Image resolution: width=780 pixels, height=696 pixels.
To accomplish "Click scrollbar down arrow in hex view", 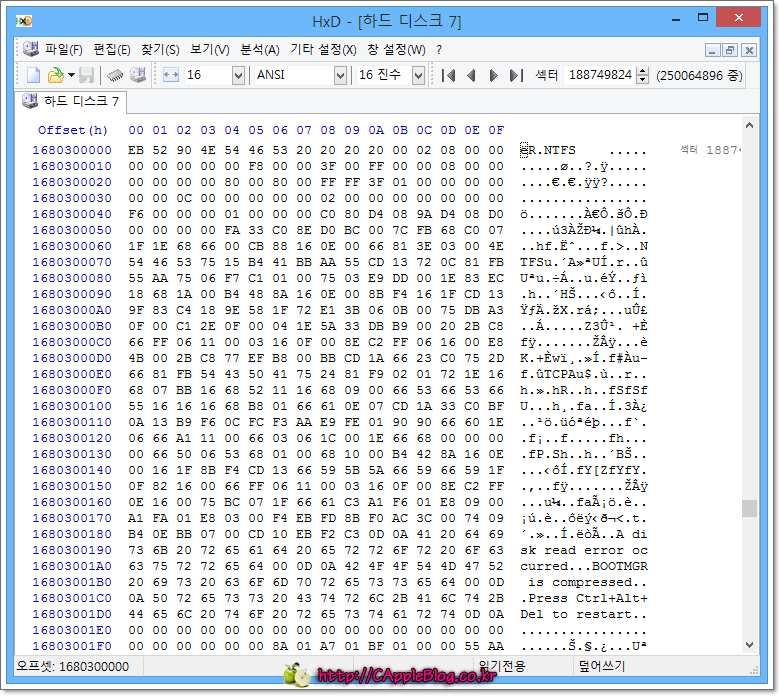I will (x=749, y=645).
